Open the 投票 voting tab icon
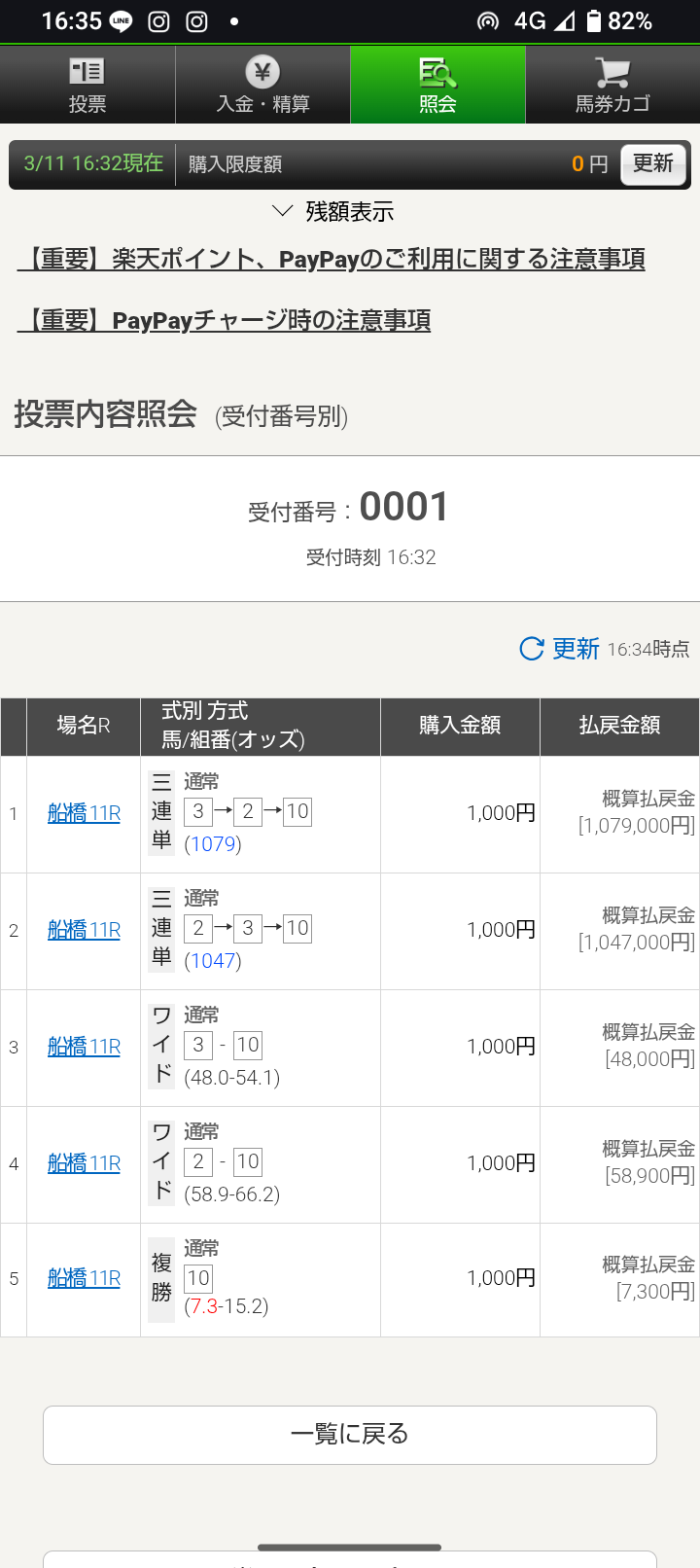Image resolution: width=700 pixels, height=1568 pixels. (87, 71)
